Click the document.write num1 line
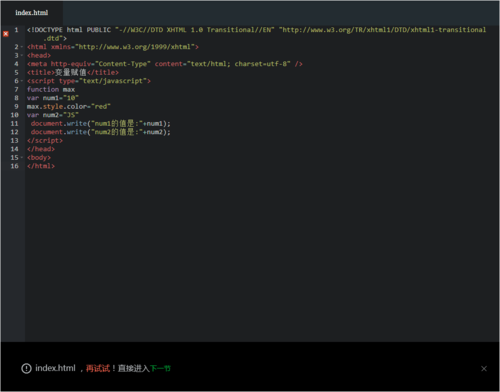The image size is (500, 392). click(x=101, y=124)
